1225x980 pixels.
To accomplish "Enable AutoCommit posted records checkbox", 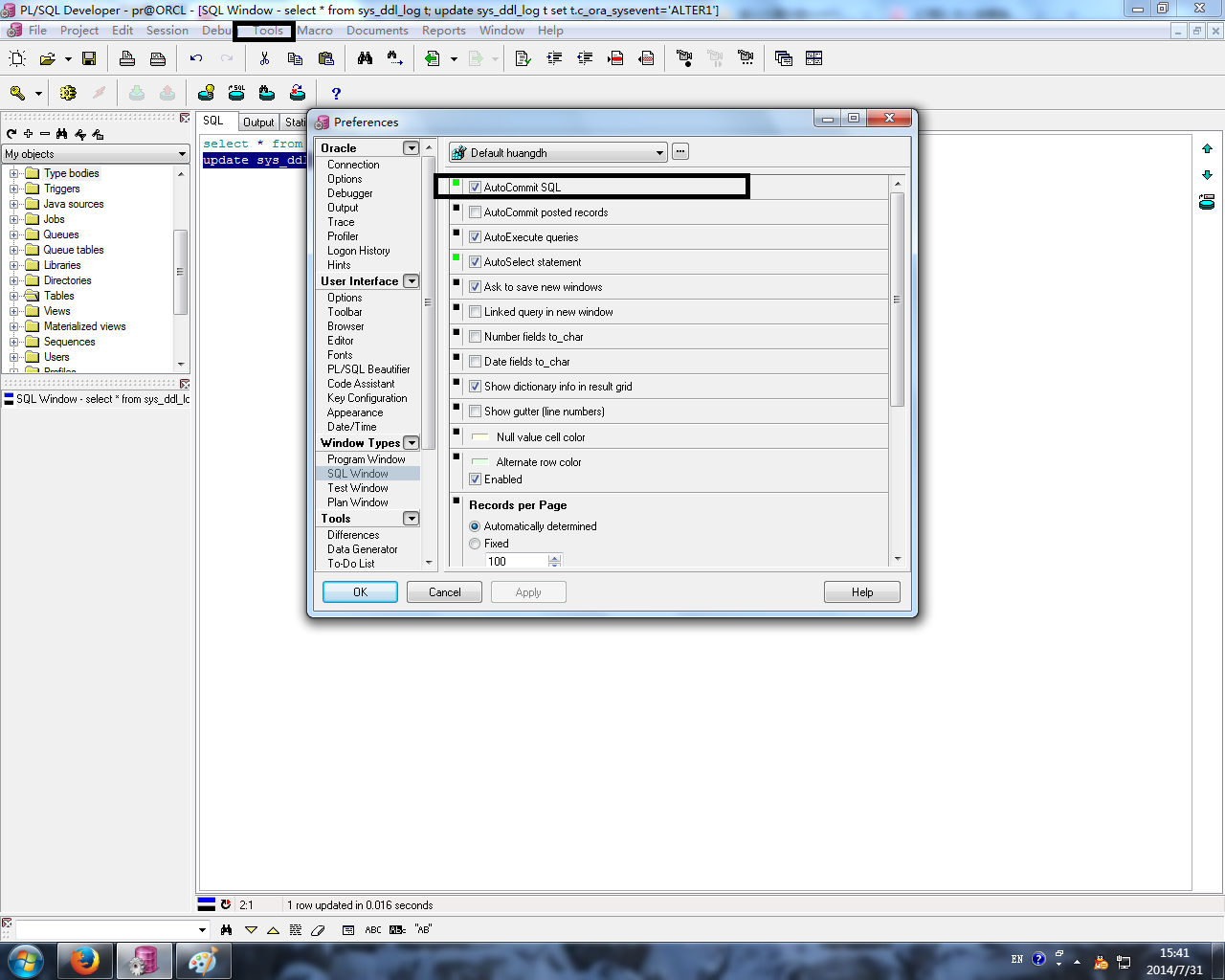I will click(x=475, y=212).
